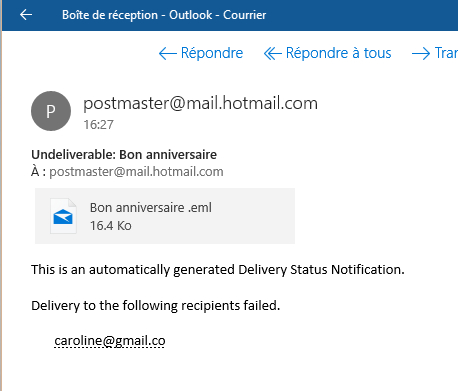This screenshot has width=458, height=391.
Task: Open the gray P sender avatar
Action: [51, 111]
